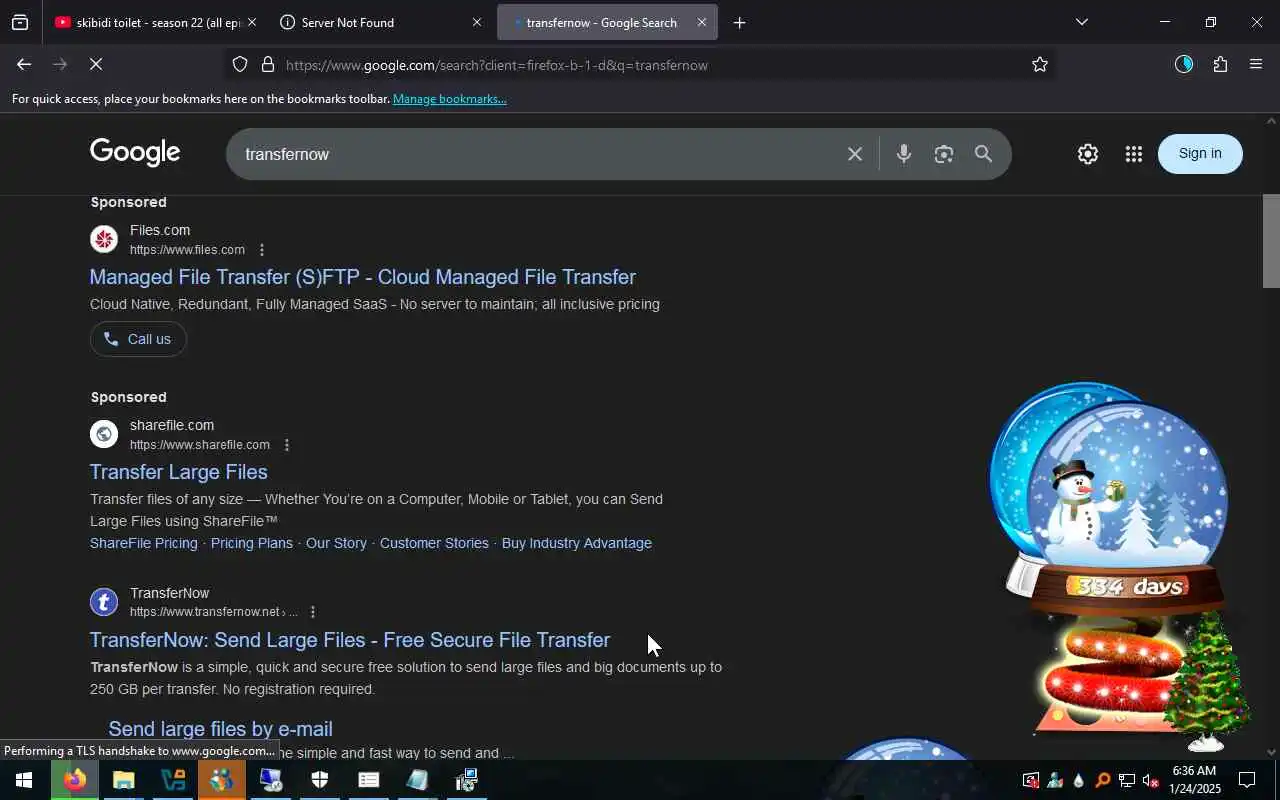Click the Call us button
1280x800 pixels.
pyautogui.click(x=138, y=339)
